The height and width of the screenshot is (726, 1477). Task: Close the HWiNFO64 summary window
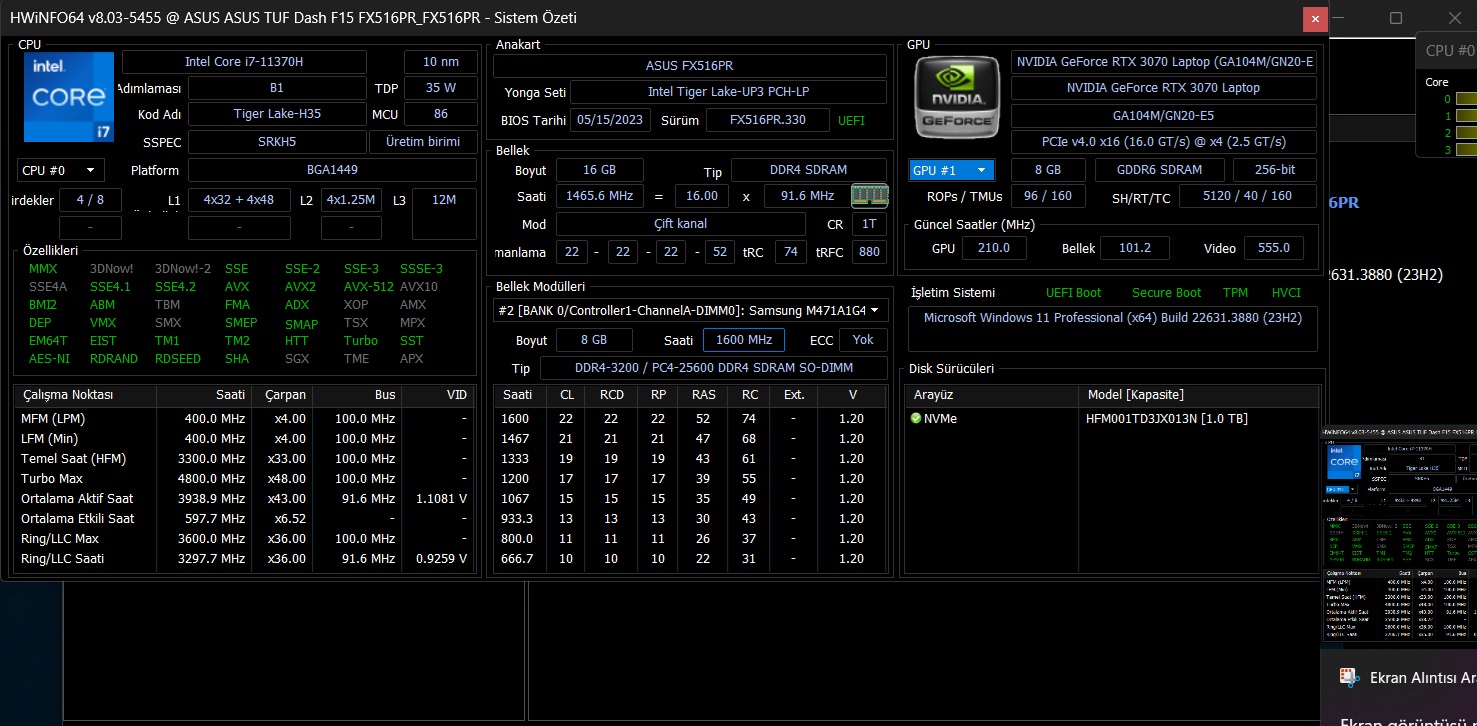1316,18
